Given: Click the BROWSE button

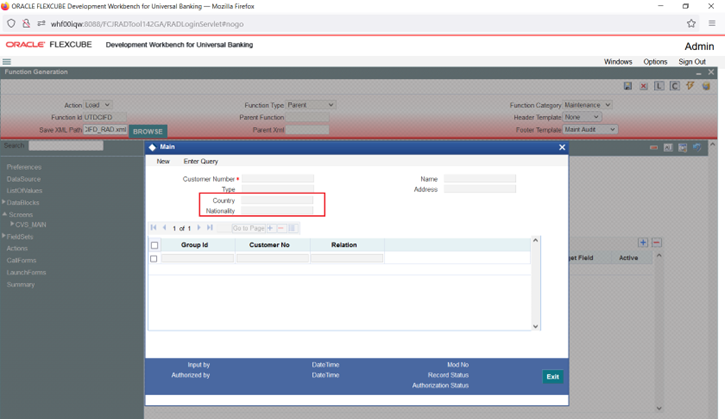Looking at the screenshot, I should [148, 131].
